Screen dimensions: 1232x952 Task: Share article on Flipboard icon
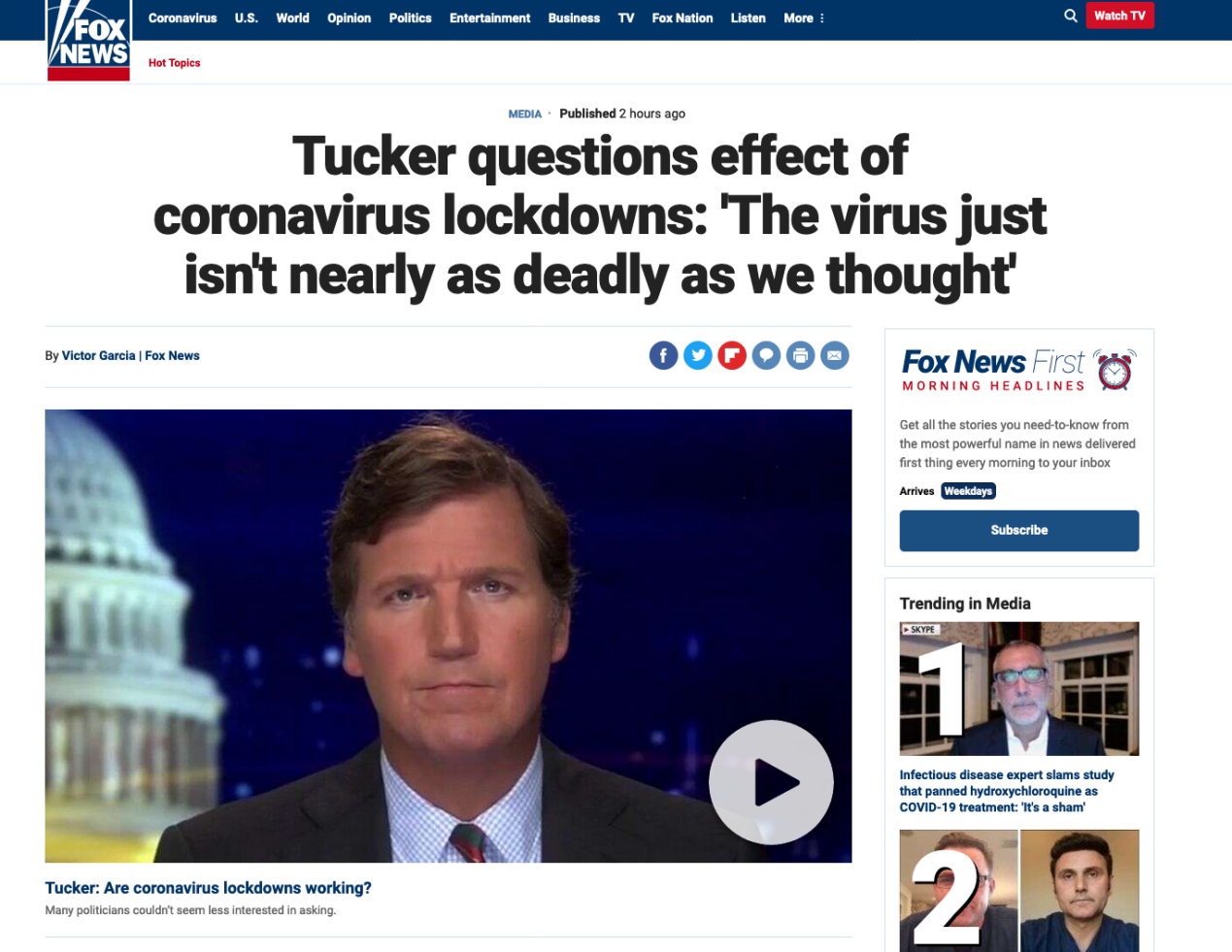coord(732,356)
